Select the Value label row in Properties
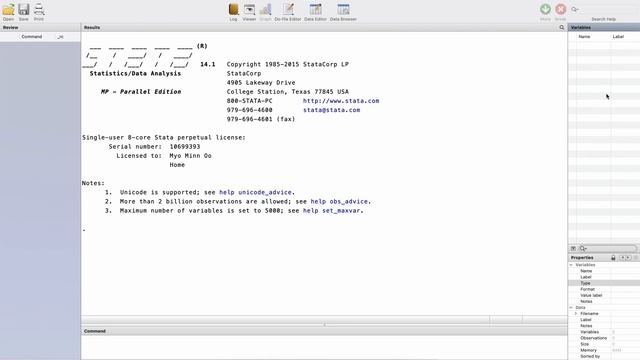 [x=604, y=295]
